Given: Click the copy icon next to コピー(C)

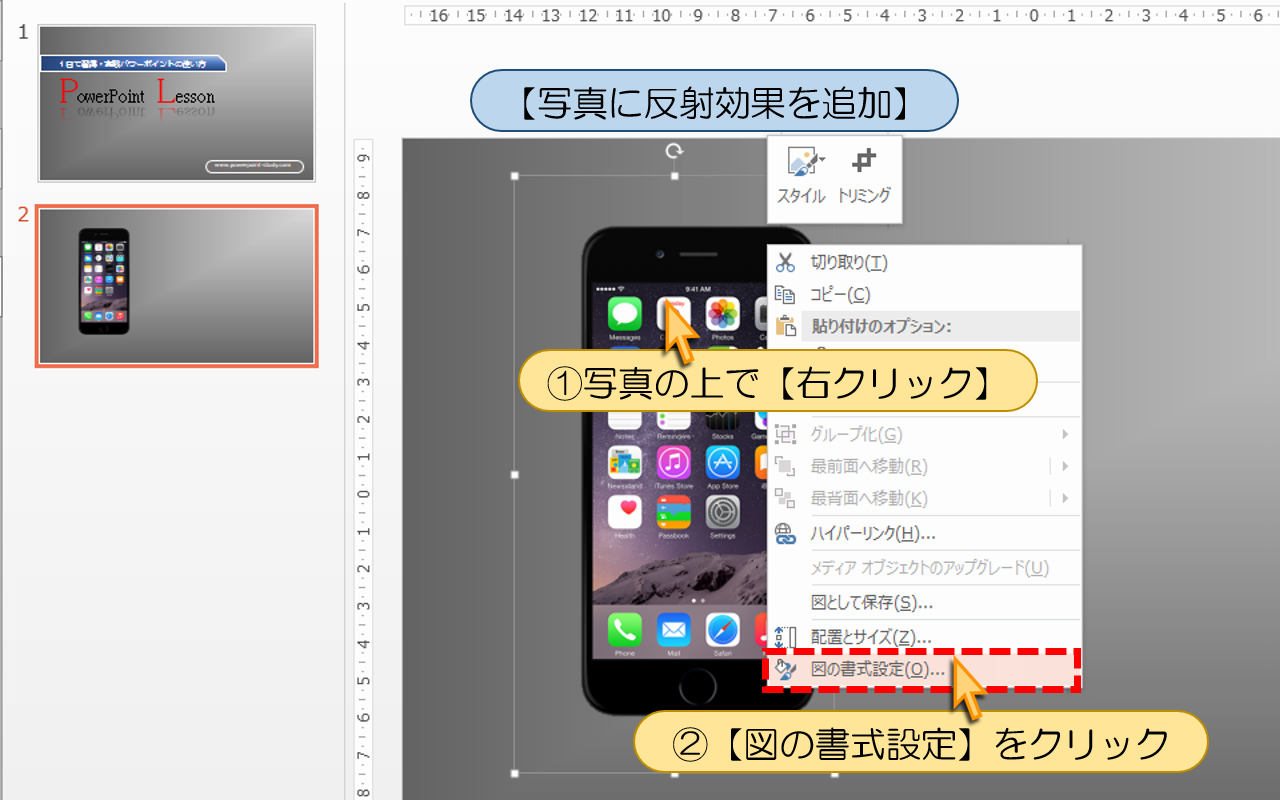Looking at the screenshot, I should (786, 295).
